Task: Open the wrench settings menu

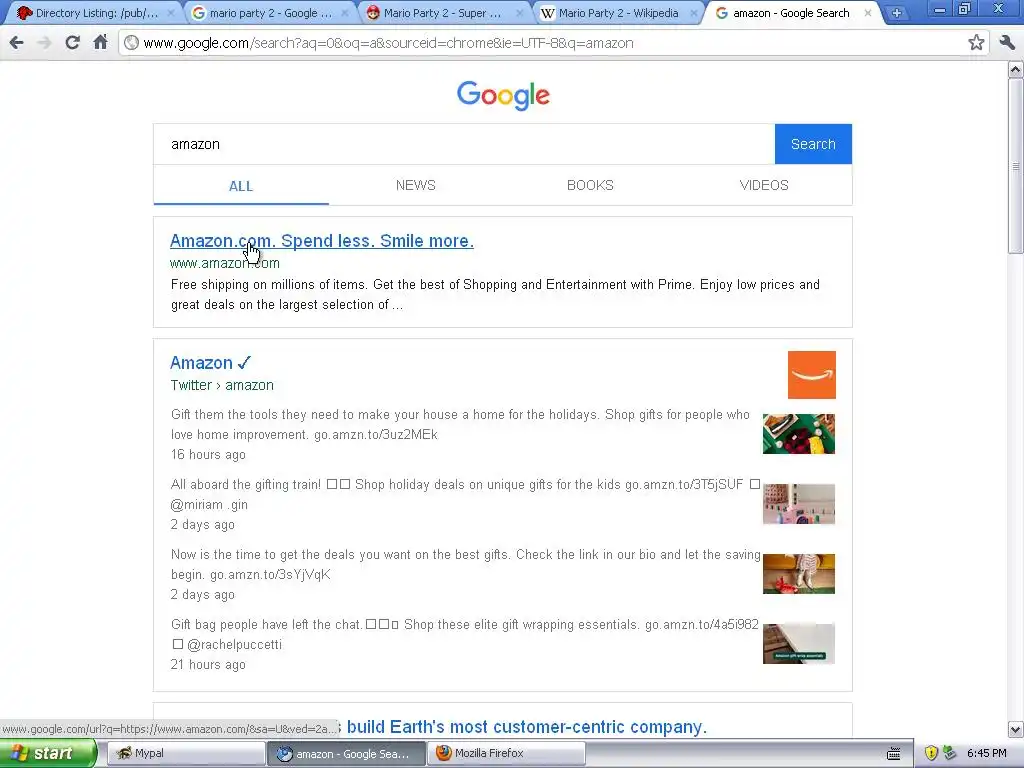Action: 1006,43
